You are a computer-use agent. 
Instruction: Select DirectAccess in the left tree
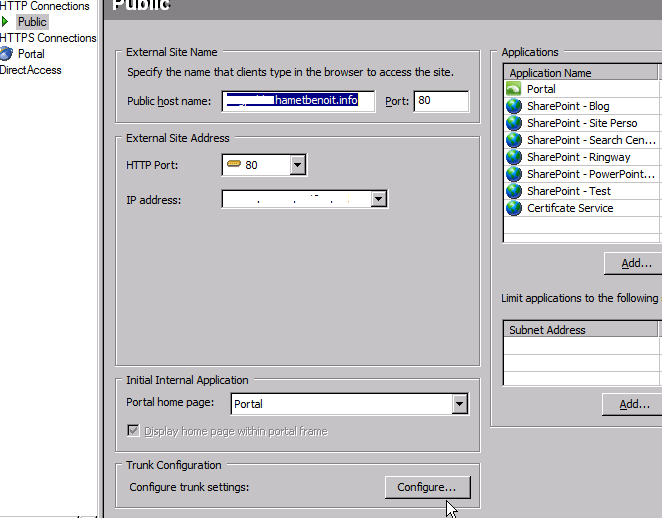click(31, 70)
